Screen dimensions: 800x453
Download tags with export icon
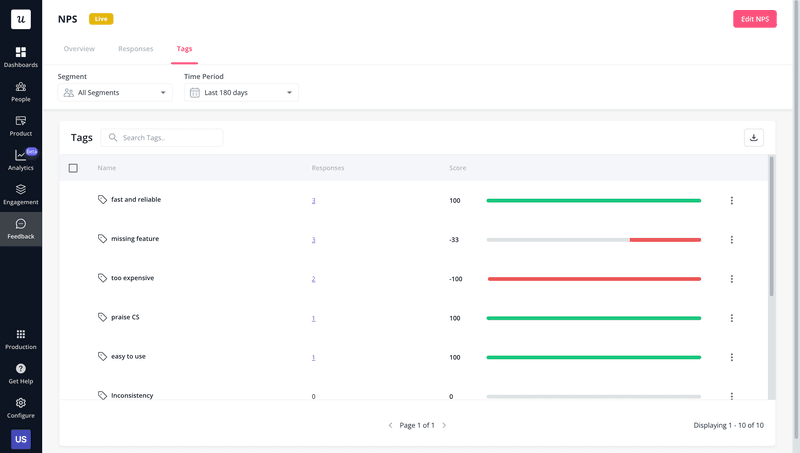(754, 138)
